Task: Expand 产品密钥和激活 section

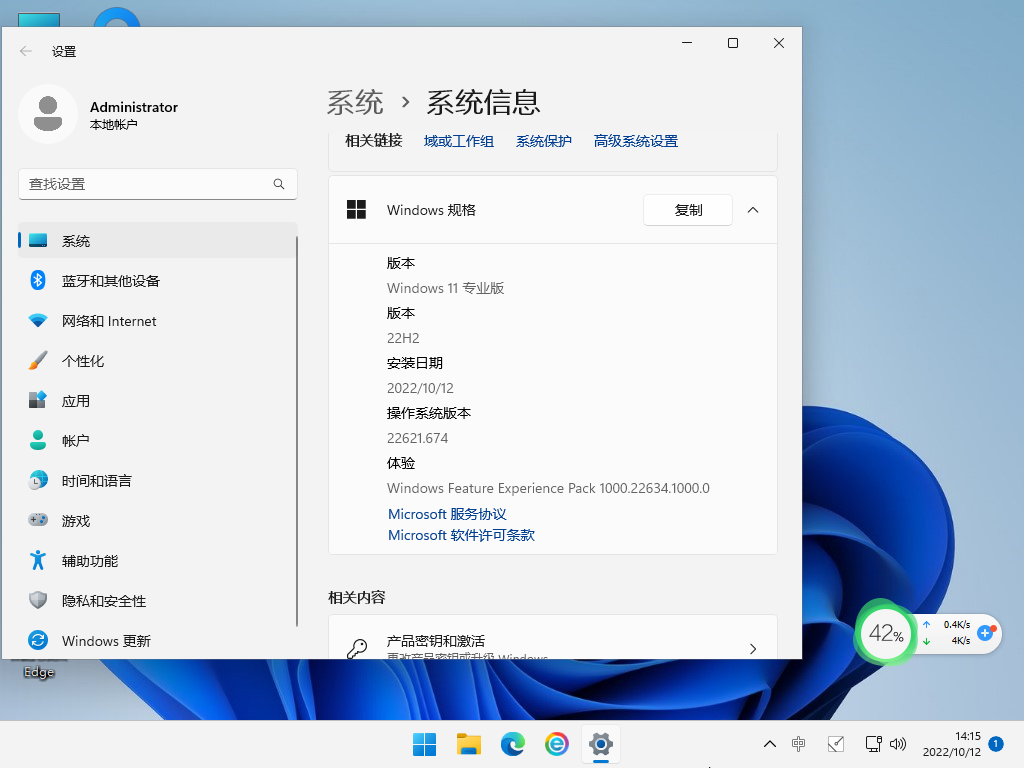Action: [x=753, y=648]
